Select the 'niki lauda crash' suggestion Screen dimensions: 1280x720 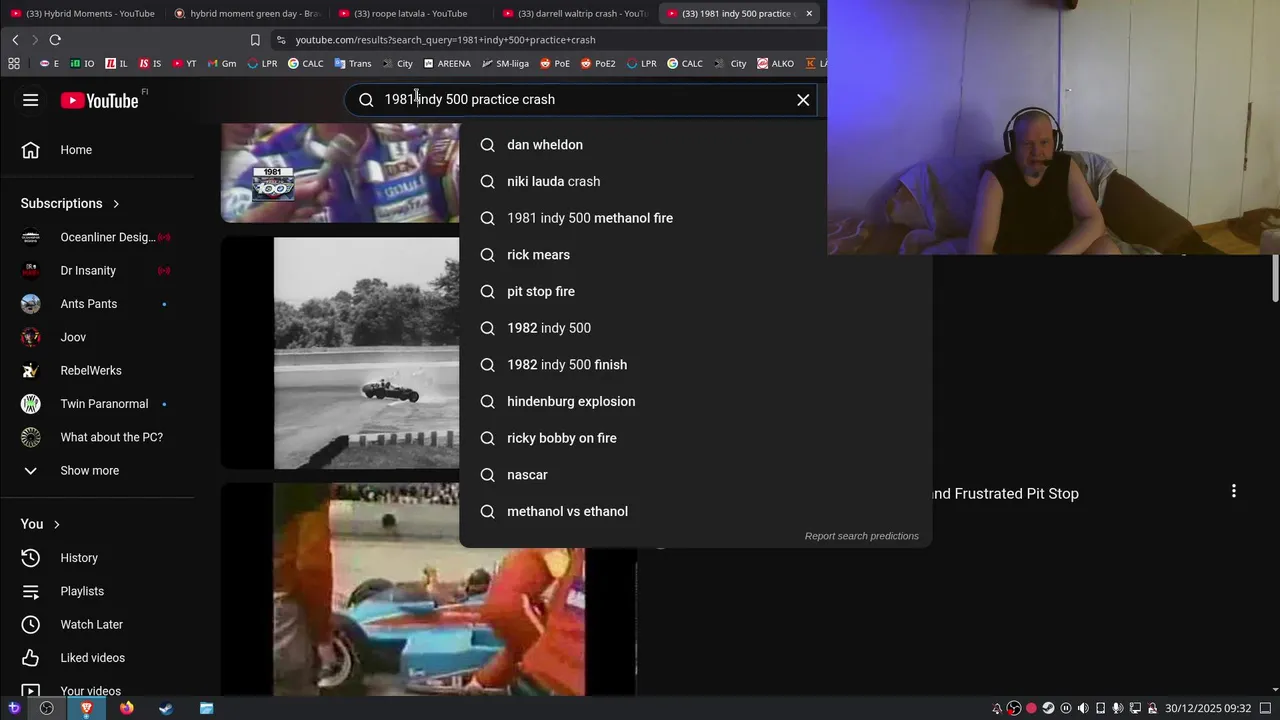point(695,182)
